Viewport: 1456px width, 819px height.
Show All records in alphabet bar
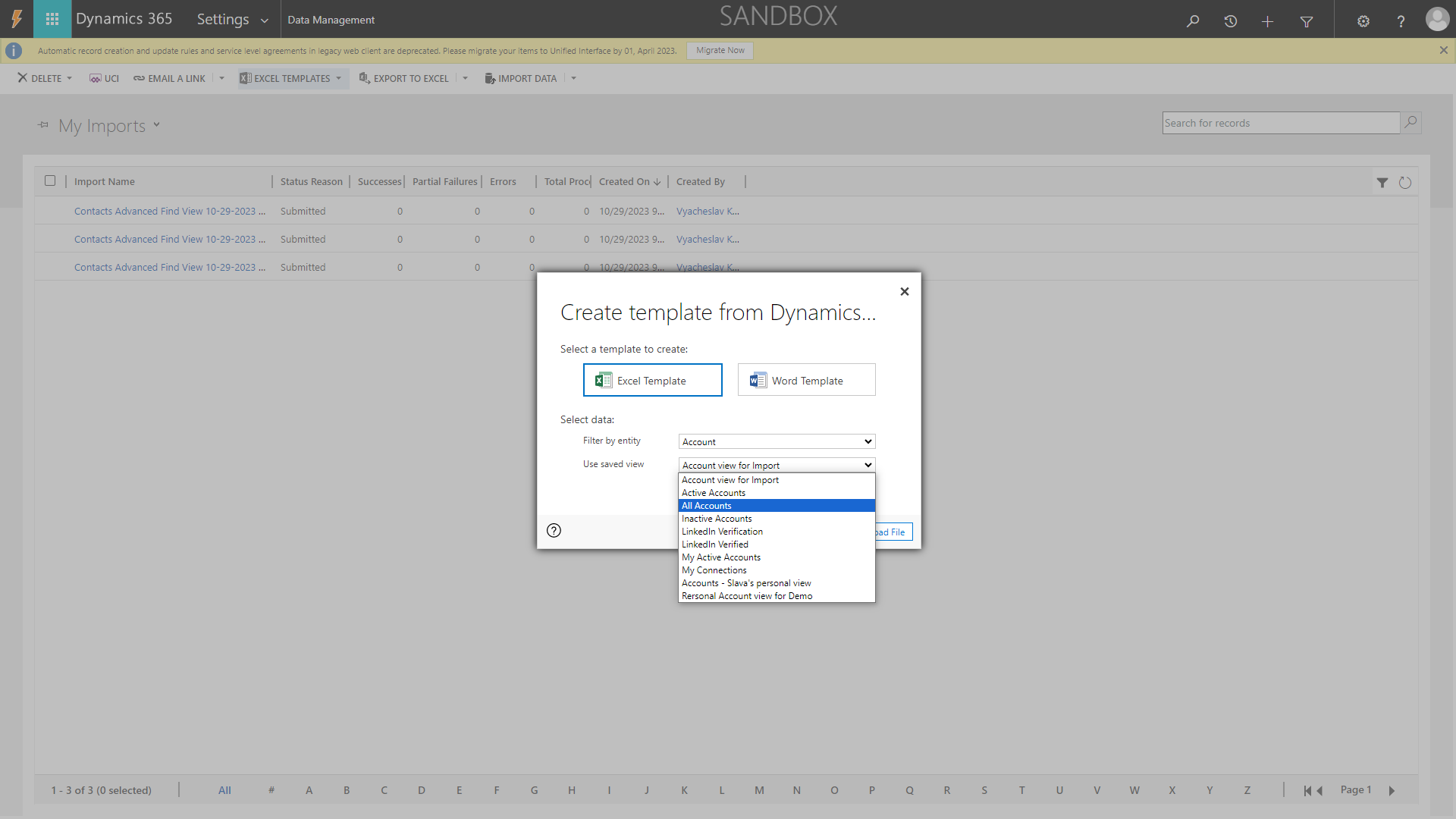pyautogui.click(x=224, y=790)
